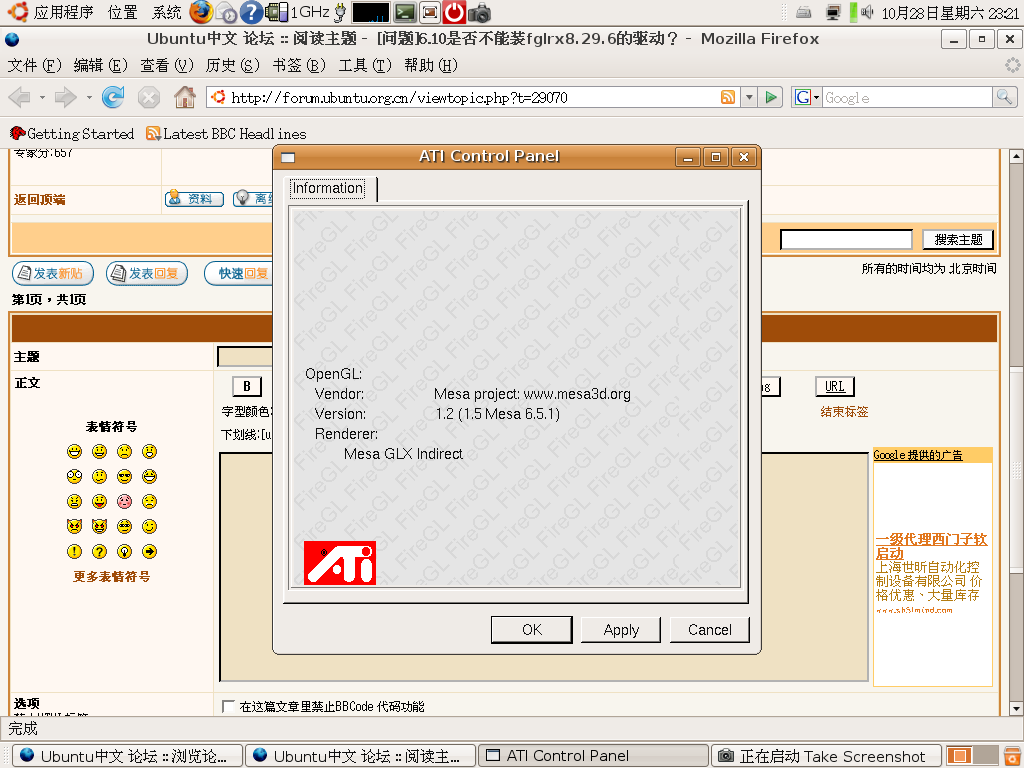The image size is (1024, 768).
Task: Insert the winking smiley
Action: 150,526
